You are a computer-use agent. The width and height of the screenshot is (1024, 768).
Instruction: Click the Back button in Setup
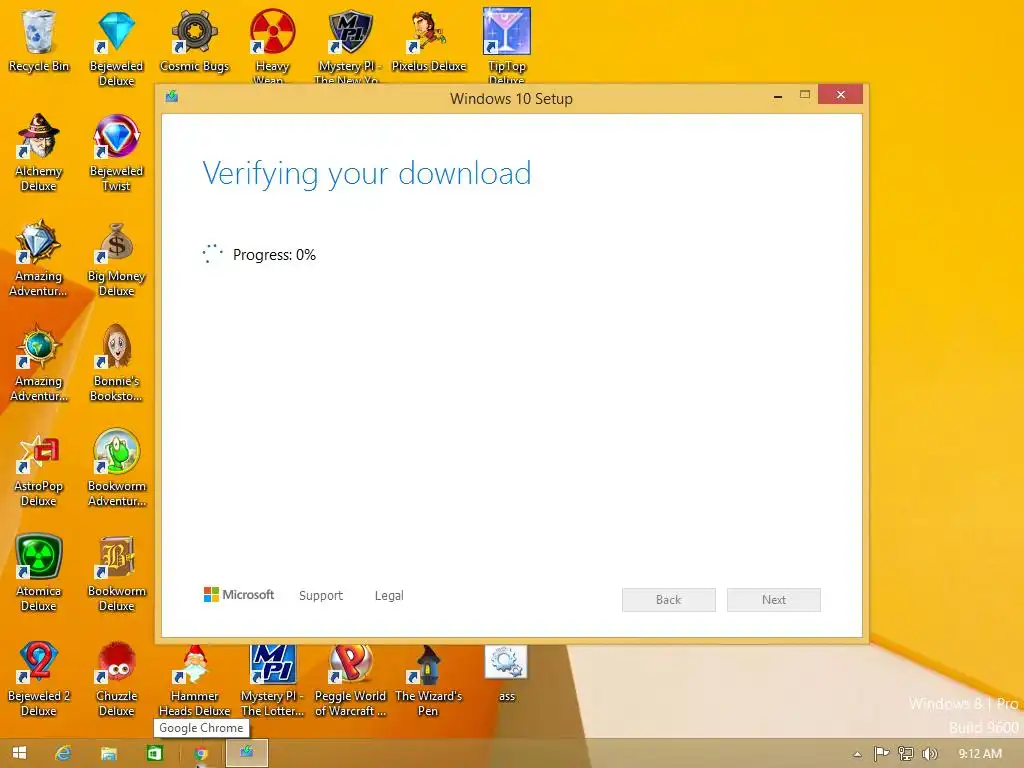[x=669, y=600]
